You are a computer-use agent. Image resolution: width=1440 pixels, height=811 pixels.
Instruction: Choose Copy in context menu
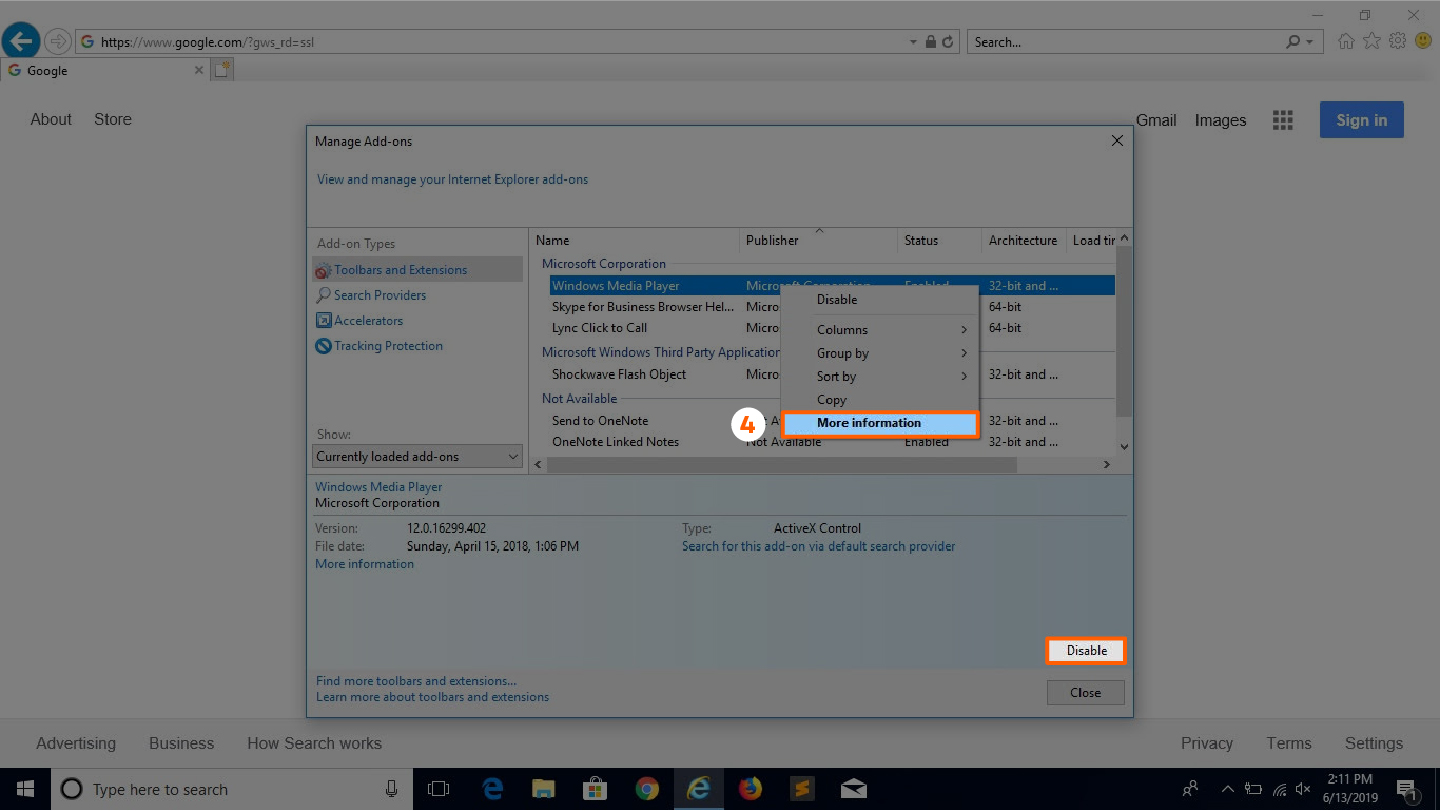point(879,400)
